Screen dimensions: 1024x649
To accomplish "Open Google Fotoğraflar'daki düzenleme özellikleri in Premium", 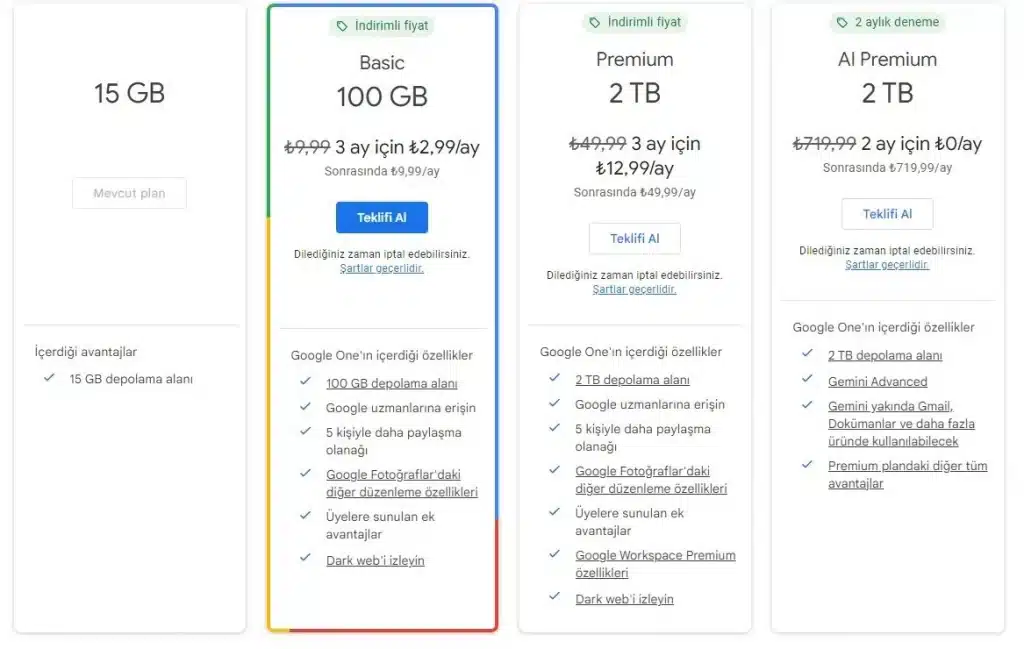I will click(x=650, y=480).
